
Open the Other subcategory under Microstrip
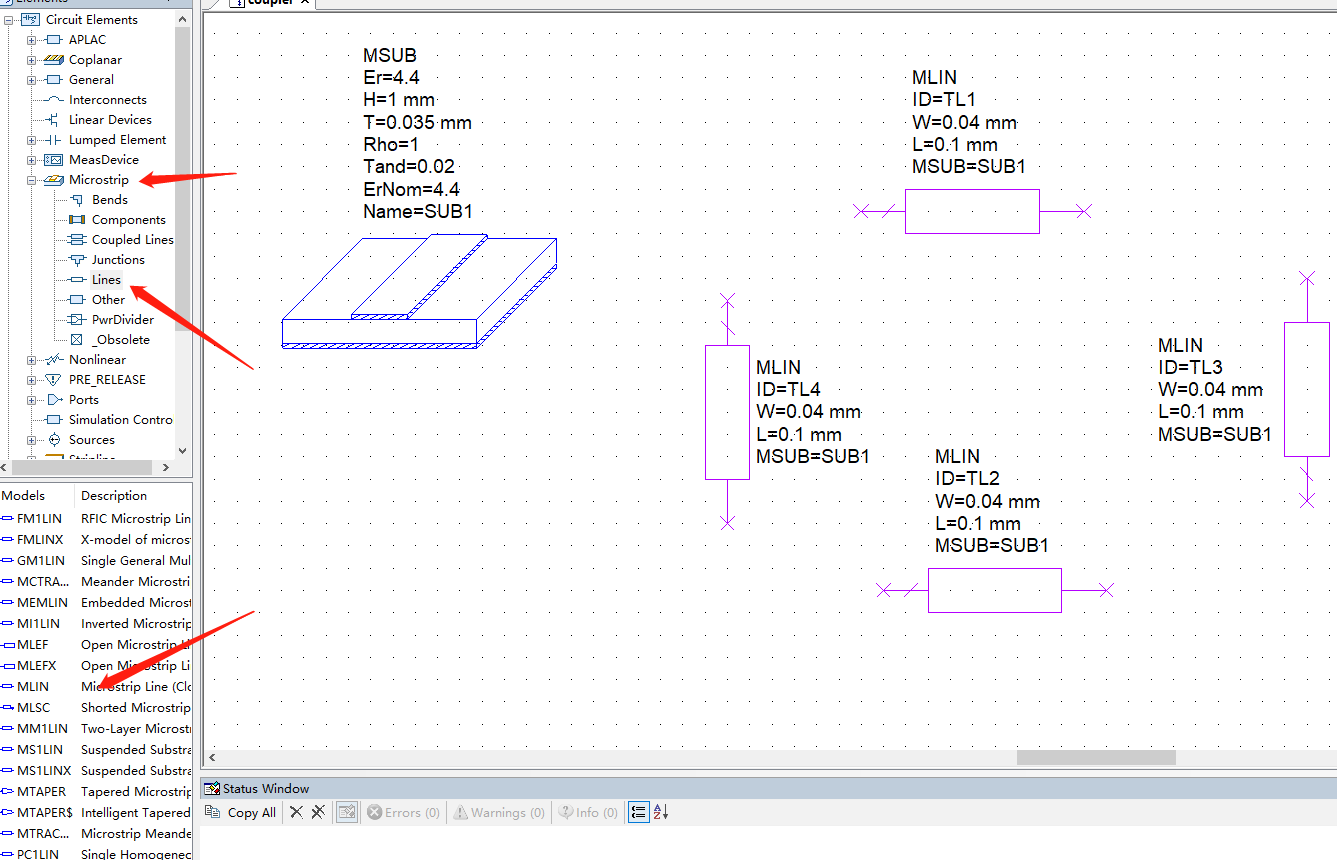(108, 300)
